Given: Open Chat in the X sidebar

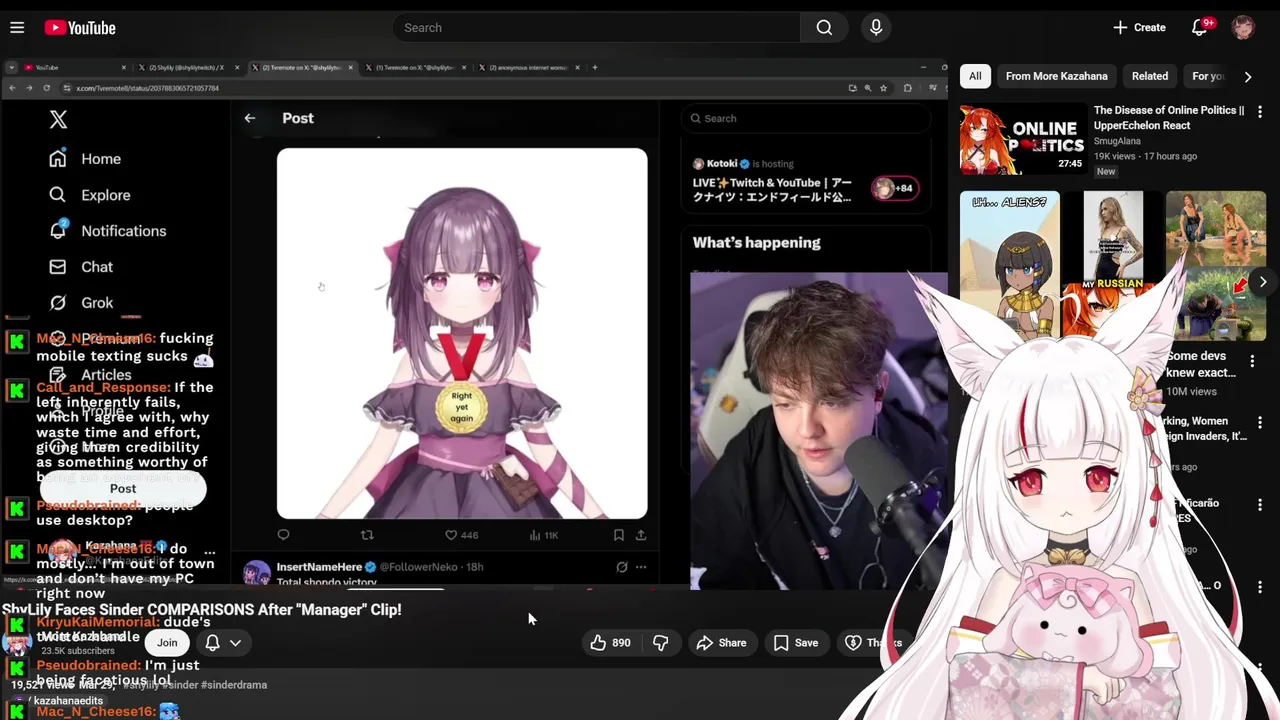Looking at the screenshot, I should (81, 267).
